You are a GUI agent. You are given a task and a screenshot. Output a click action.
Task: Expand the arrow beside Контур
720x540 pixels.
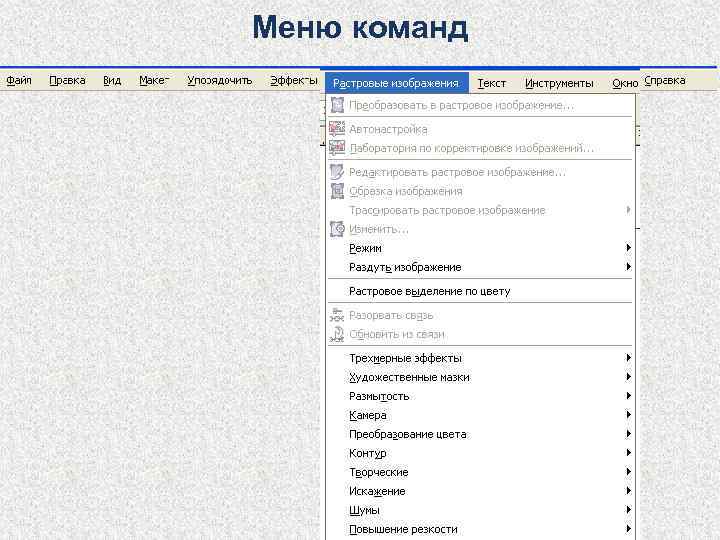pyautogui.click(x=628, y=452)
